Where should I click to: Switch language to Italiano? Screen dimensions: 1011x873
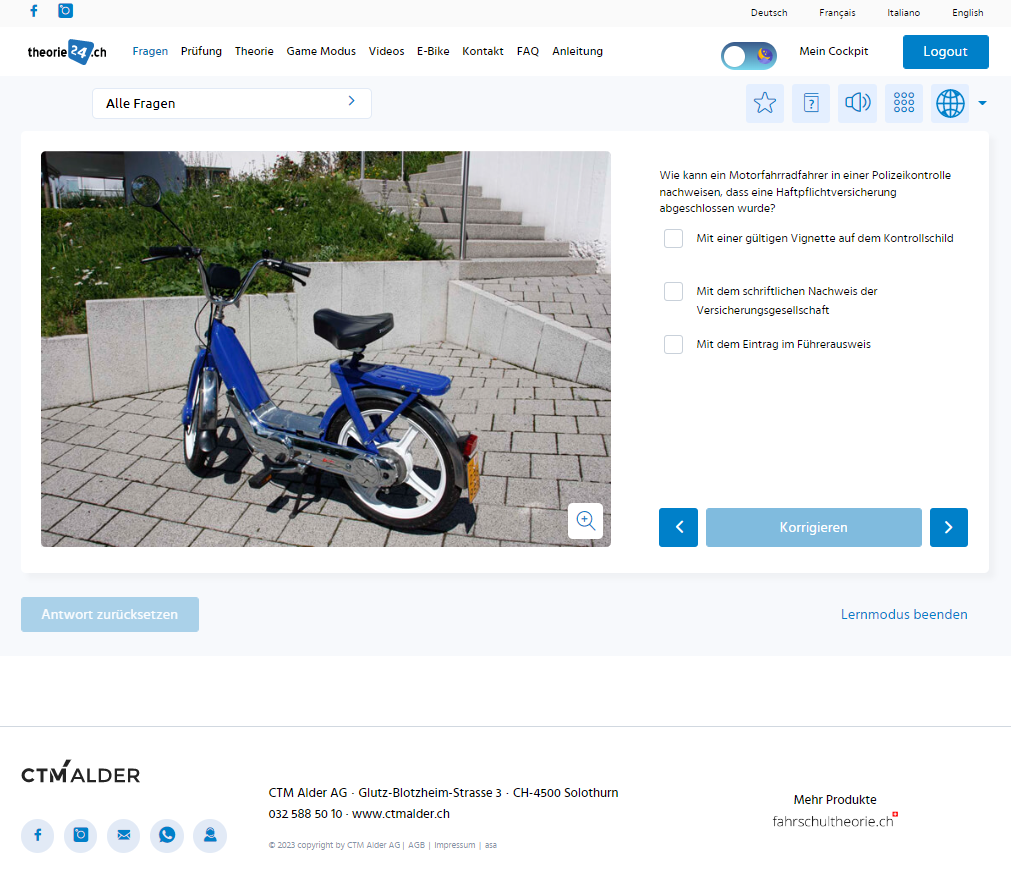point(903,13)
